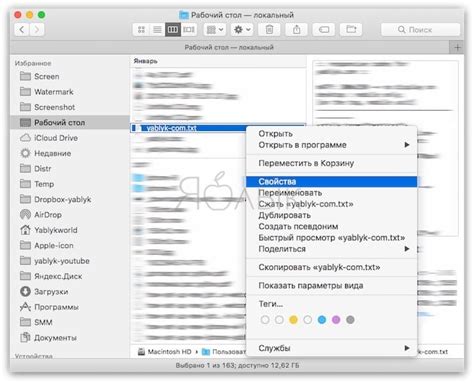Image resolution: width=474 pixels, height=383 pixels.
Task: Click Пользователи folder in the path bar
Action: coord(224,352)
